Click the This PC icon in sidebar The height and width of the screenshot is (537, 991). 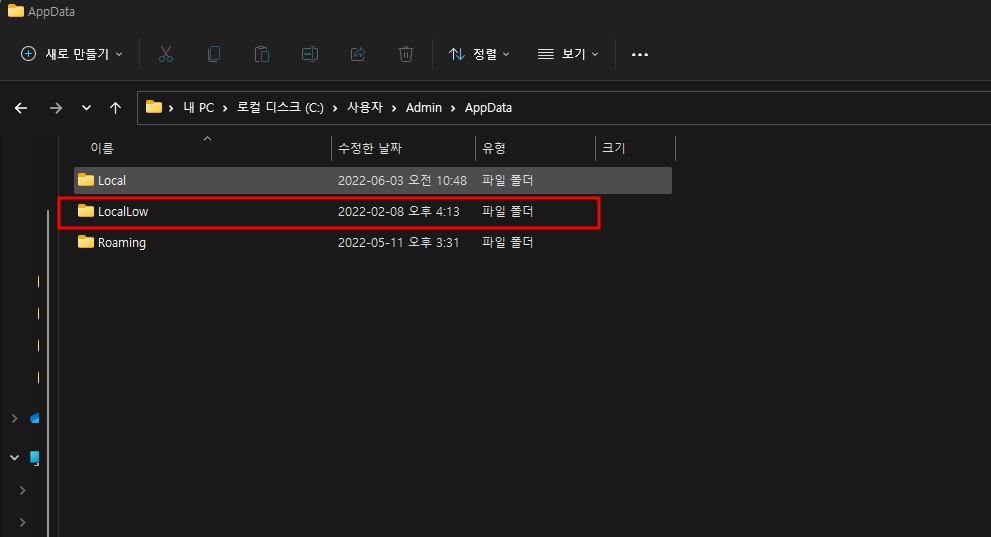35,458
